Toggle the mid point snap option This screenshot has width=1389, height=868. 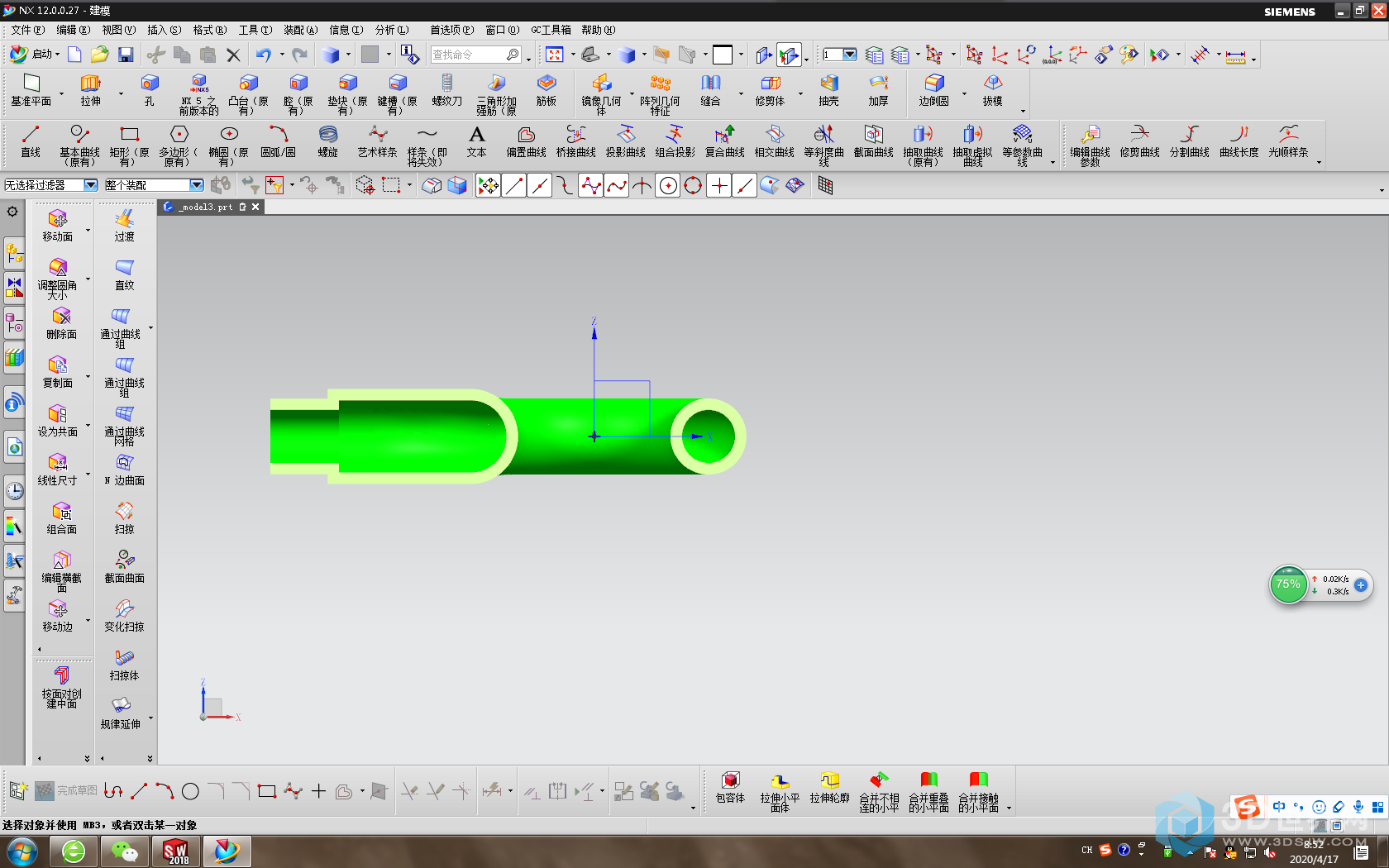click(540, 186)
